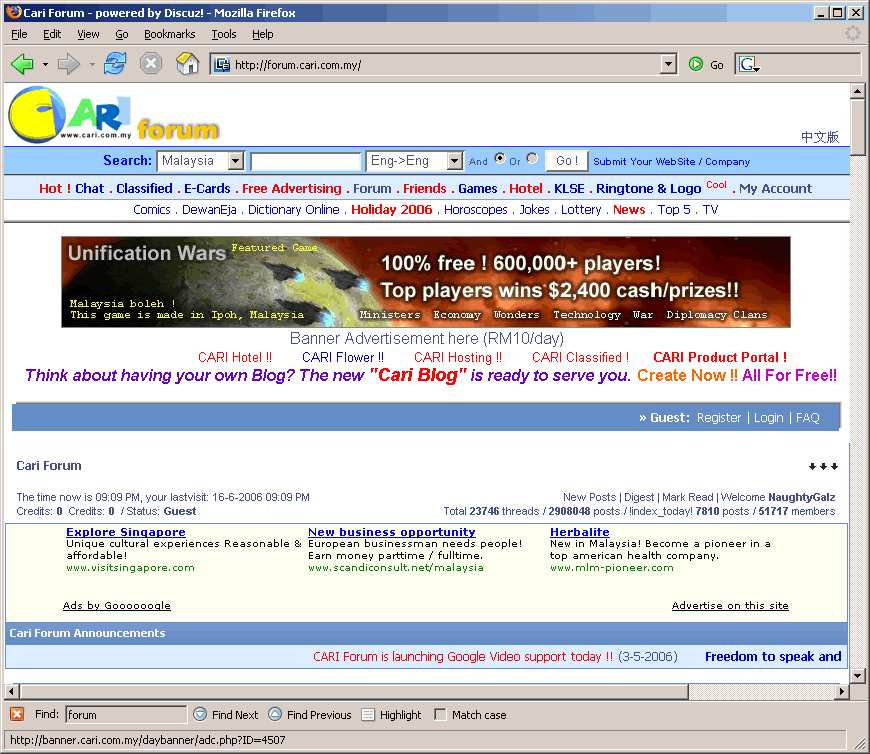Open the Tools menu
Image resolution: width=870 pixels, height=754 pixels.
[x=224, y=34]
